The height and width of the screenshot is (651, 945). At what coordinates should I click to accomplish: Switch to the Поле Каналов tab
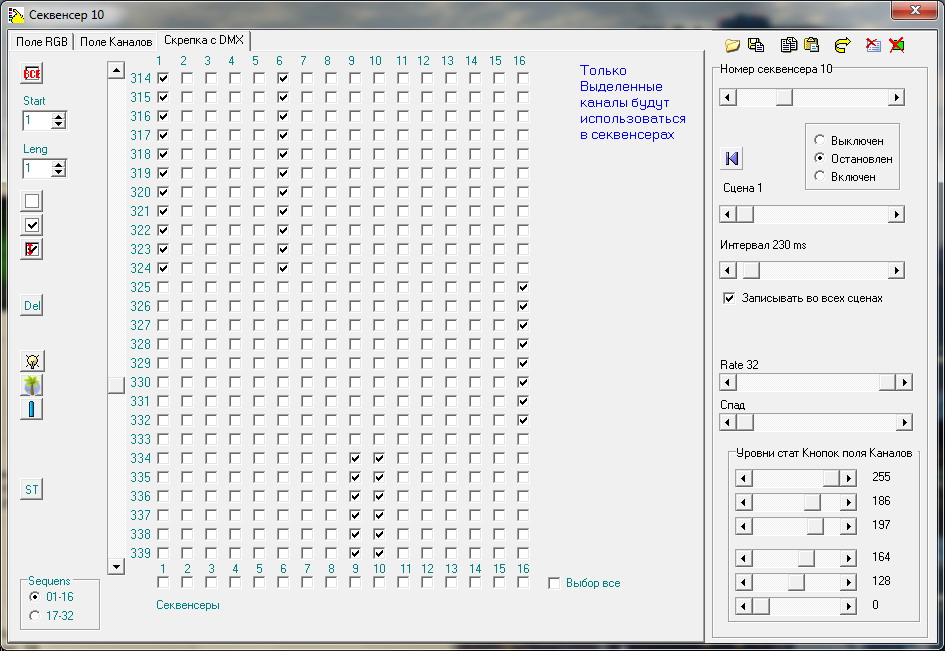[x=116, y=42]
